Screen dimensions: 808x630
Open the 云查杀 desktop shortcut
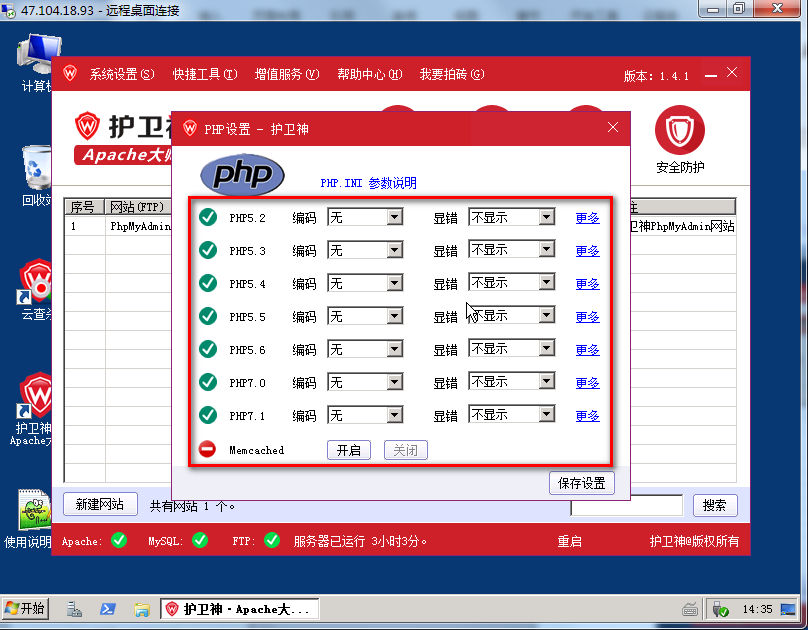pos(35,290)
